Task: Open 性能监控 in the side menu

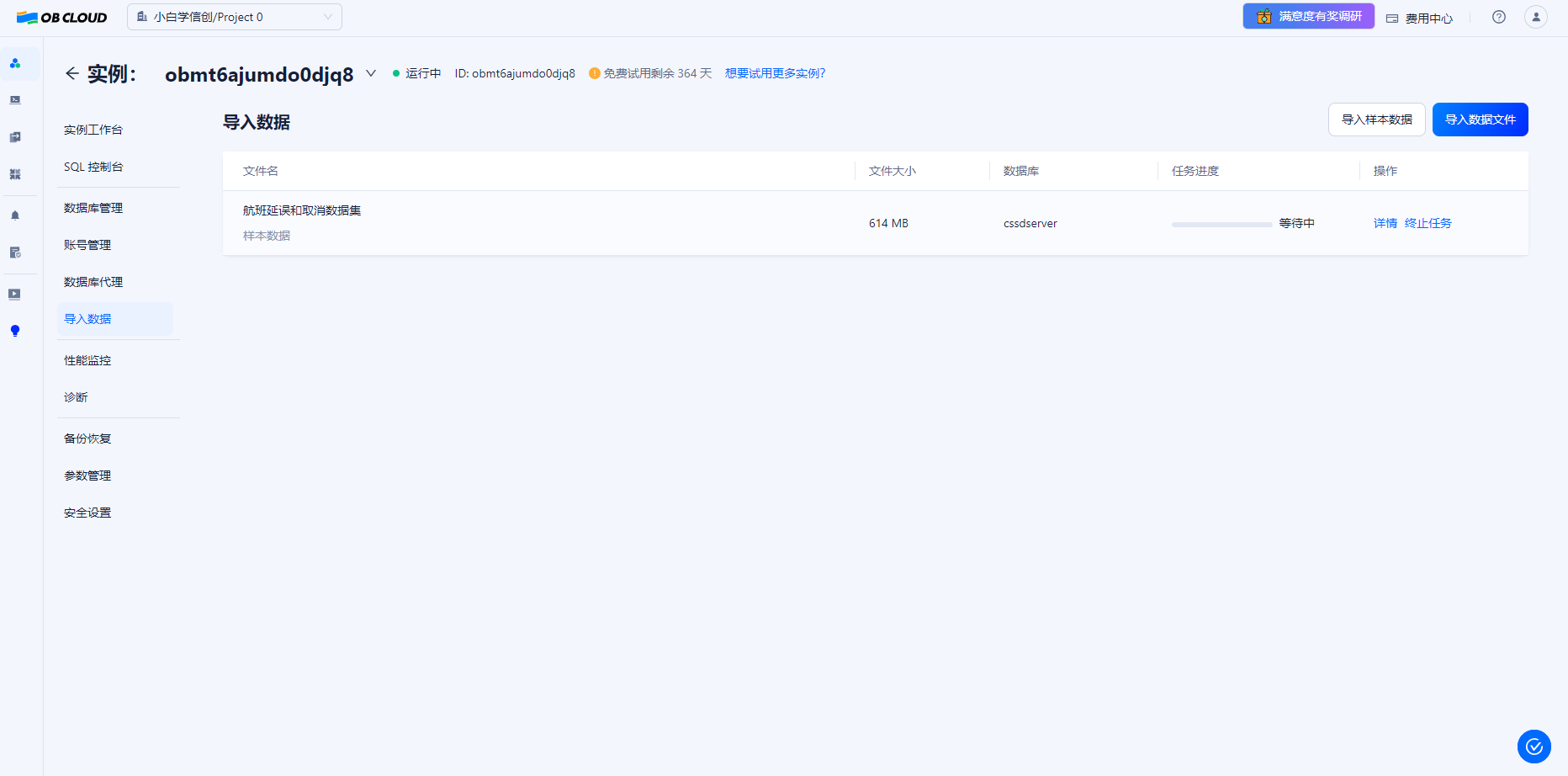Action: [87, 360]
